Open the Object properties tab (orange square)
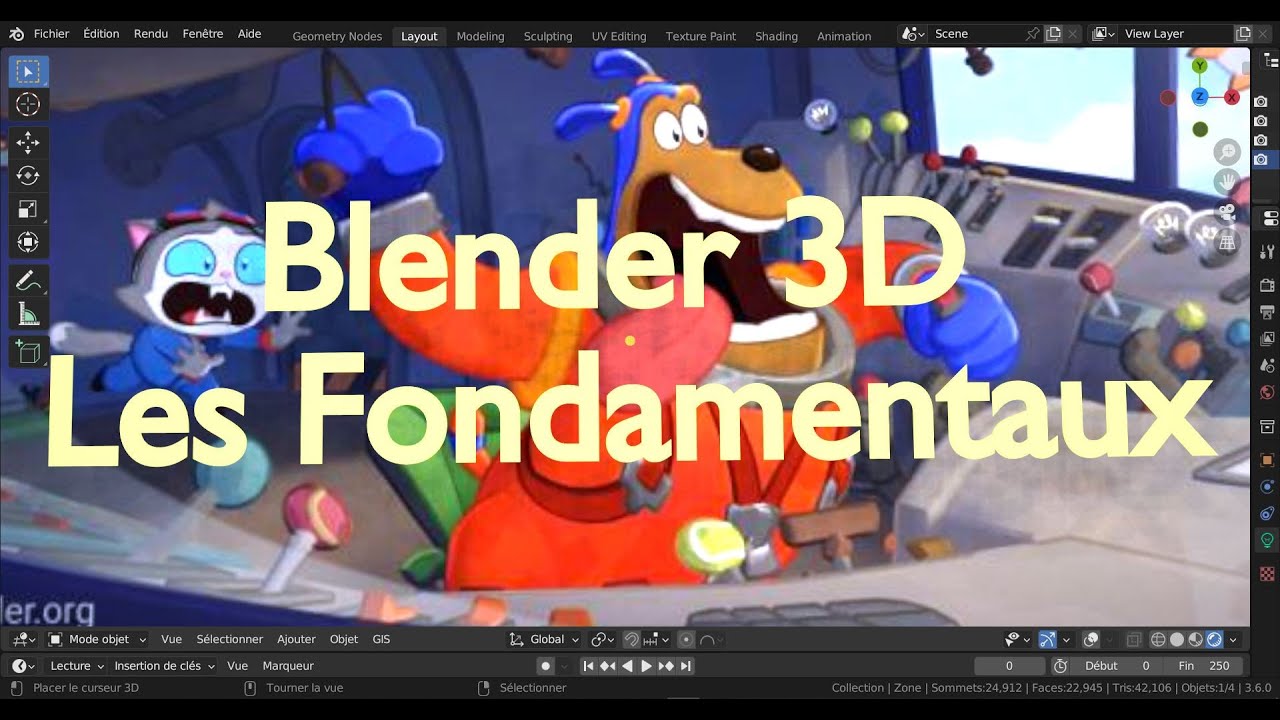 point(1268,460)
